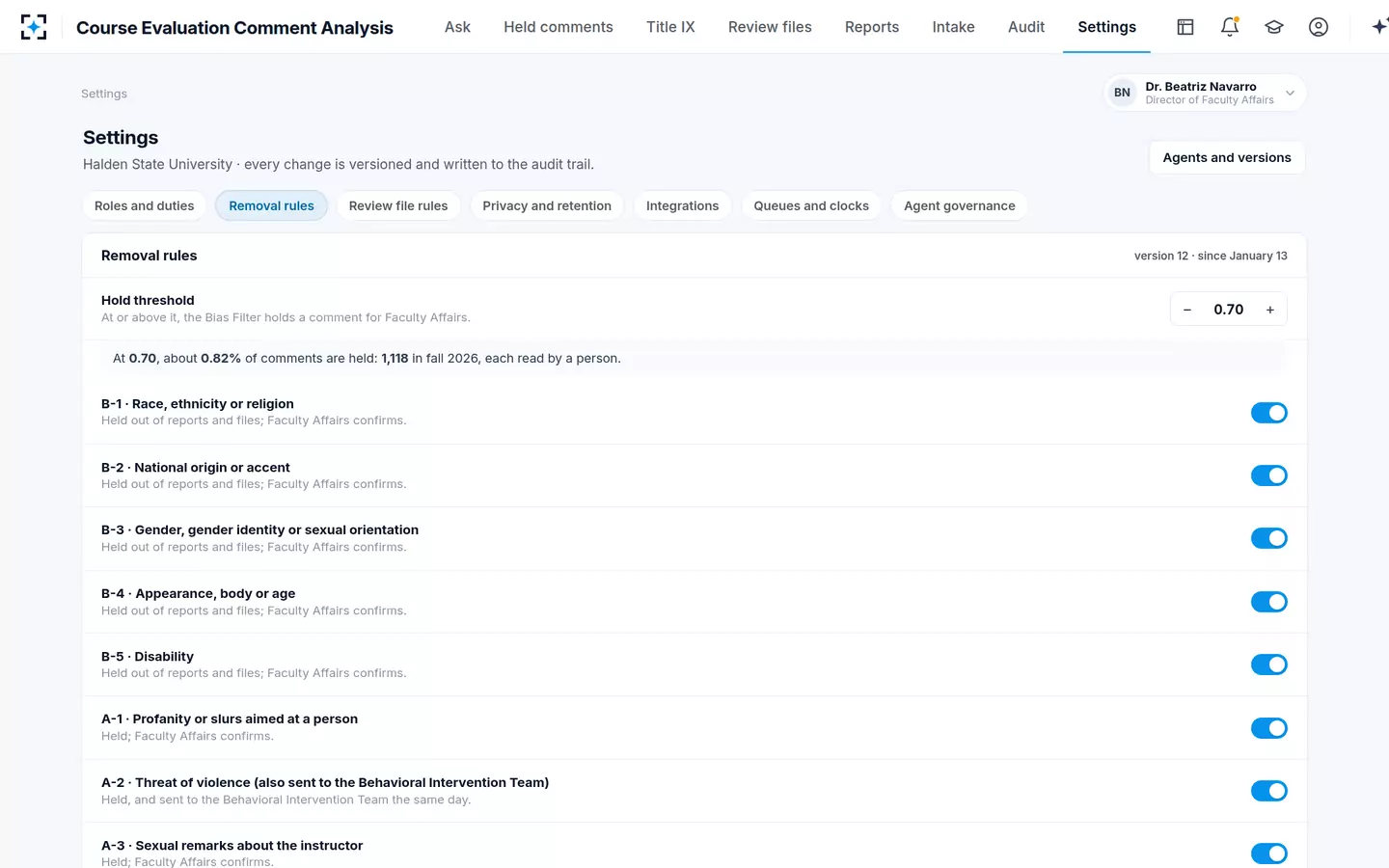Image resolution: width=1389 pixels, height=868 pixels.
Task: Select the Removal rules settings tab
Action: pos(271,205)
